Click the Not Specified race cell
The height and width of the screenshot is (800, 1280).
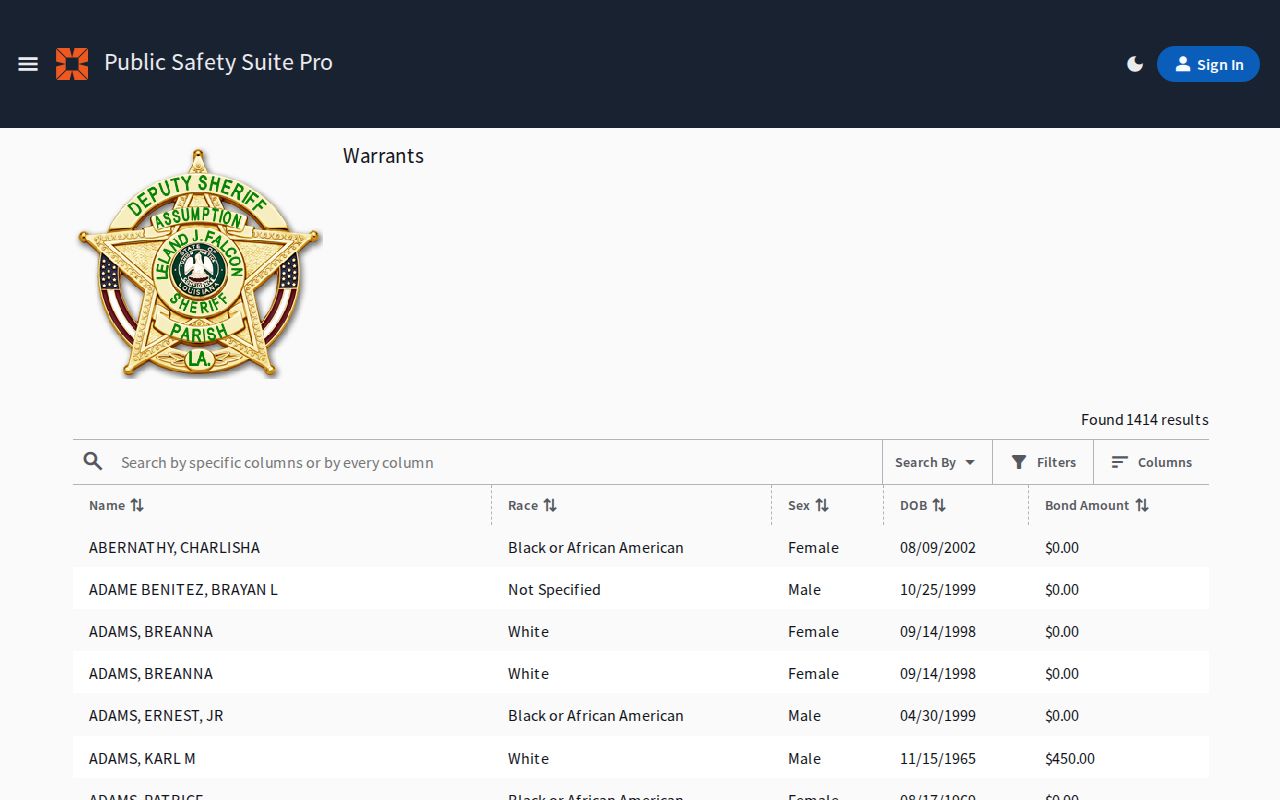click(554, 589)
